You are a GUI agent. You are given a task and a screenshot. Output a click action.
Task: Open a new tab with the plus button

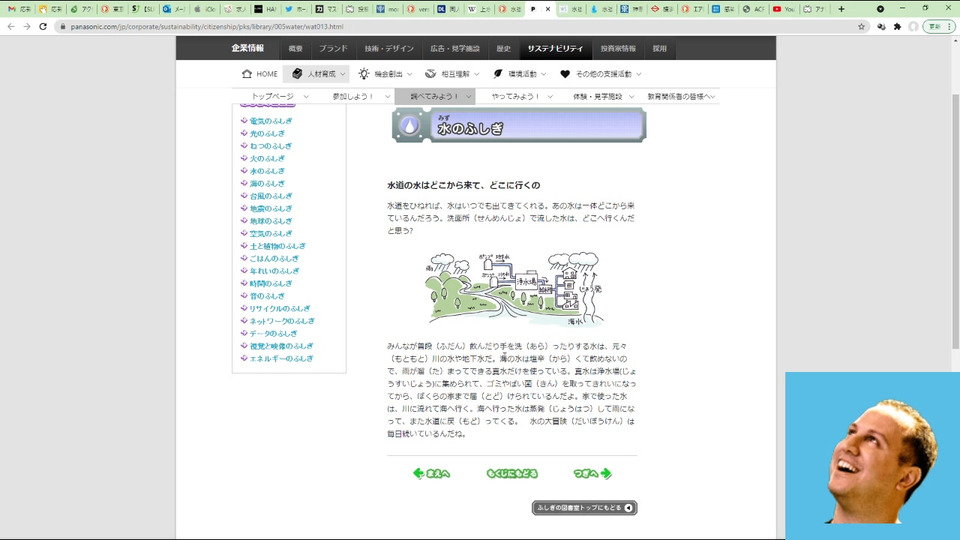coord(841,9)
